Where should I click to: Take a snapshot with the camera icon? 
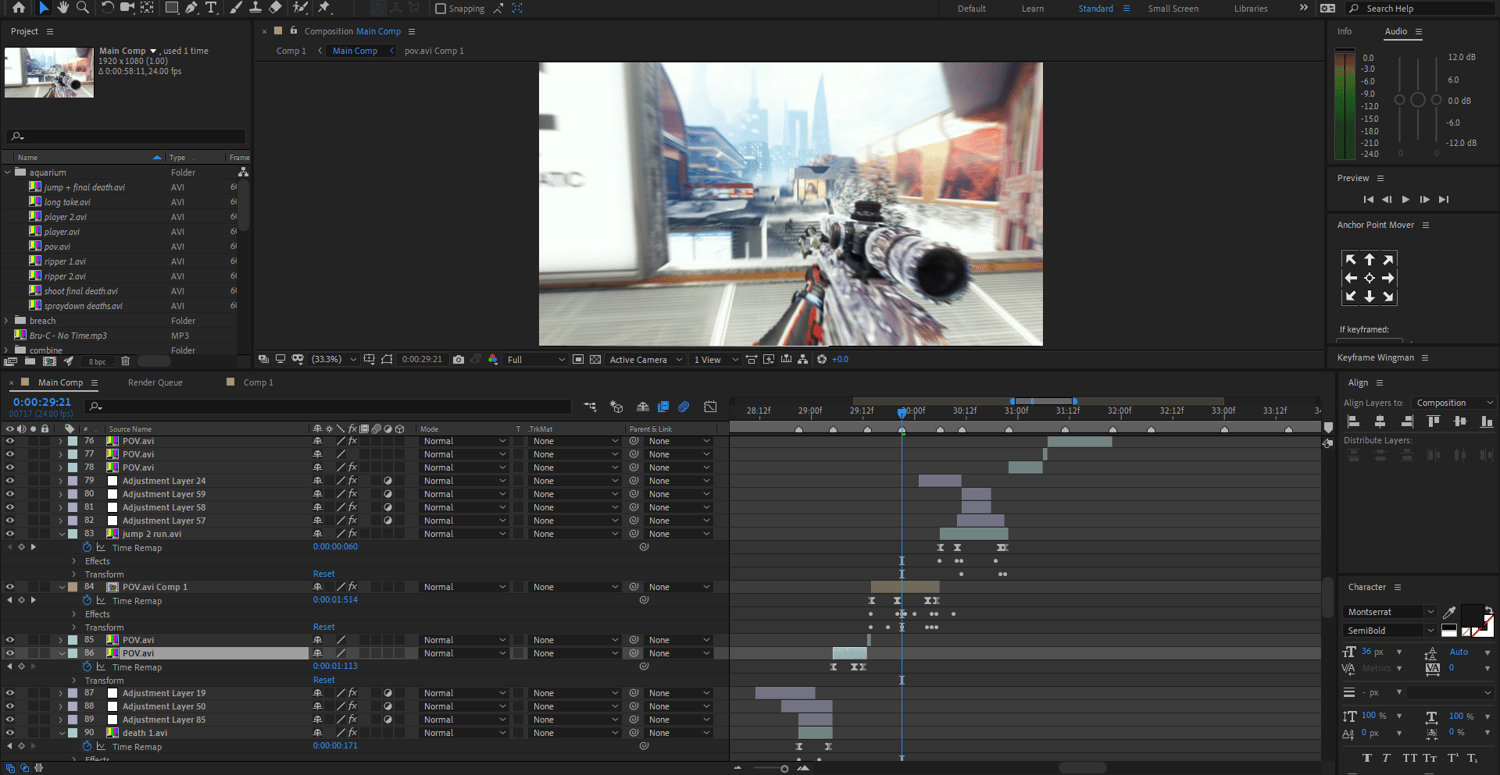point(458,359)
